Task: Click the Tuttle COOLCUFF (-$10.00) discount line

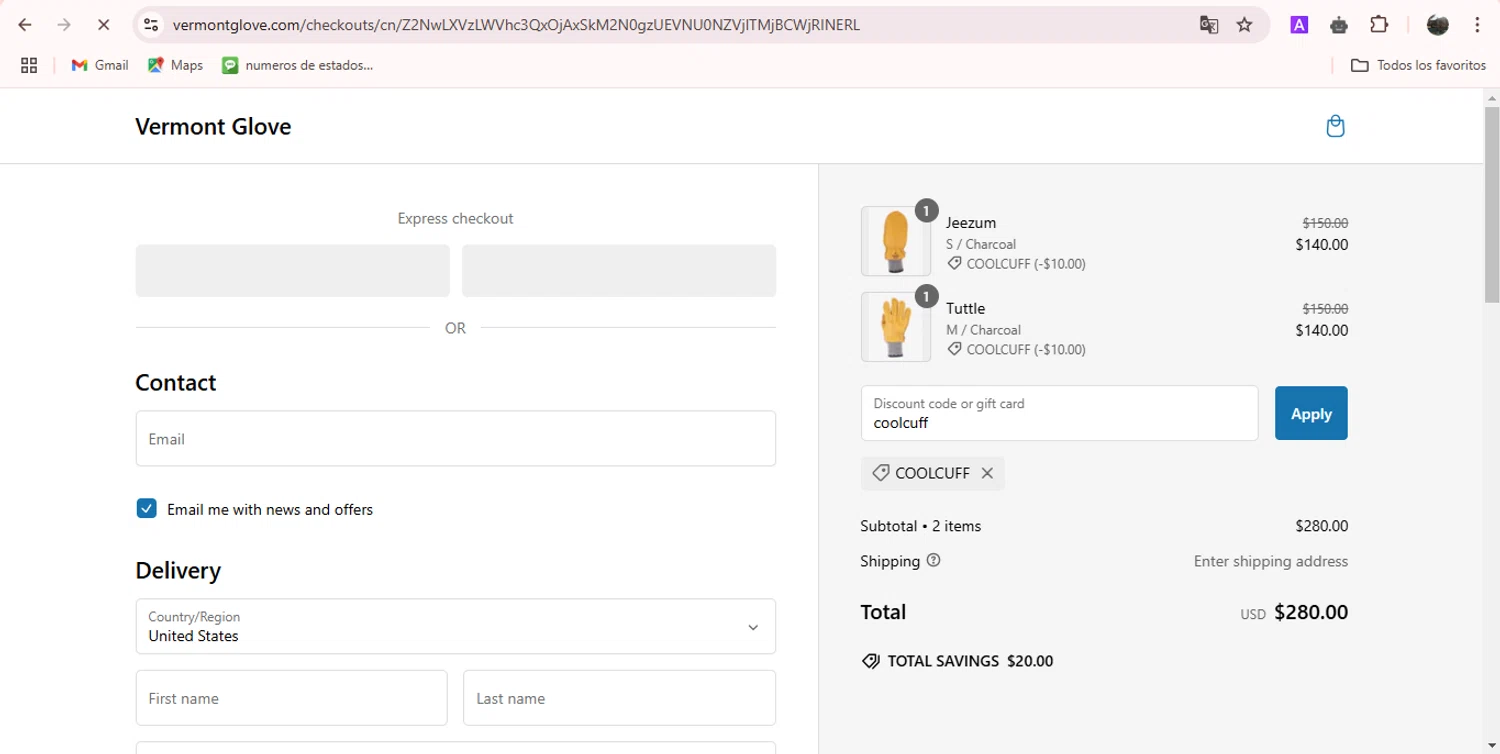Action: point(1016,350)
